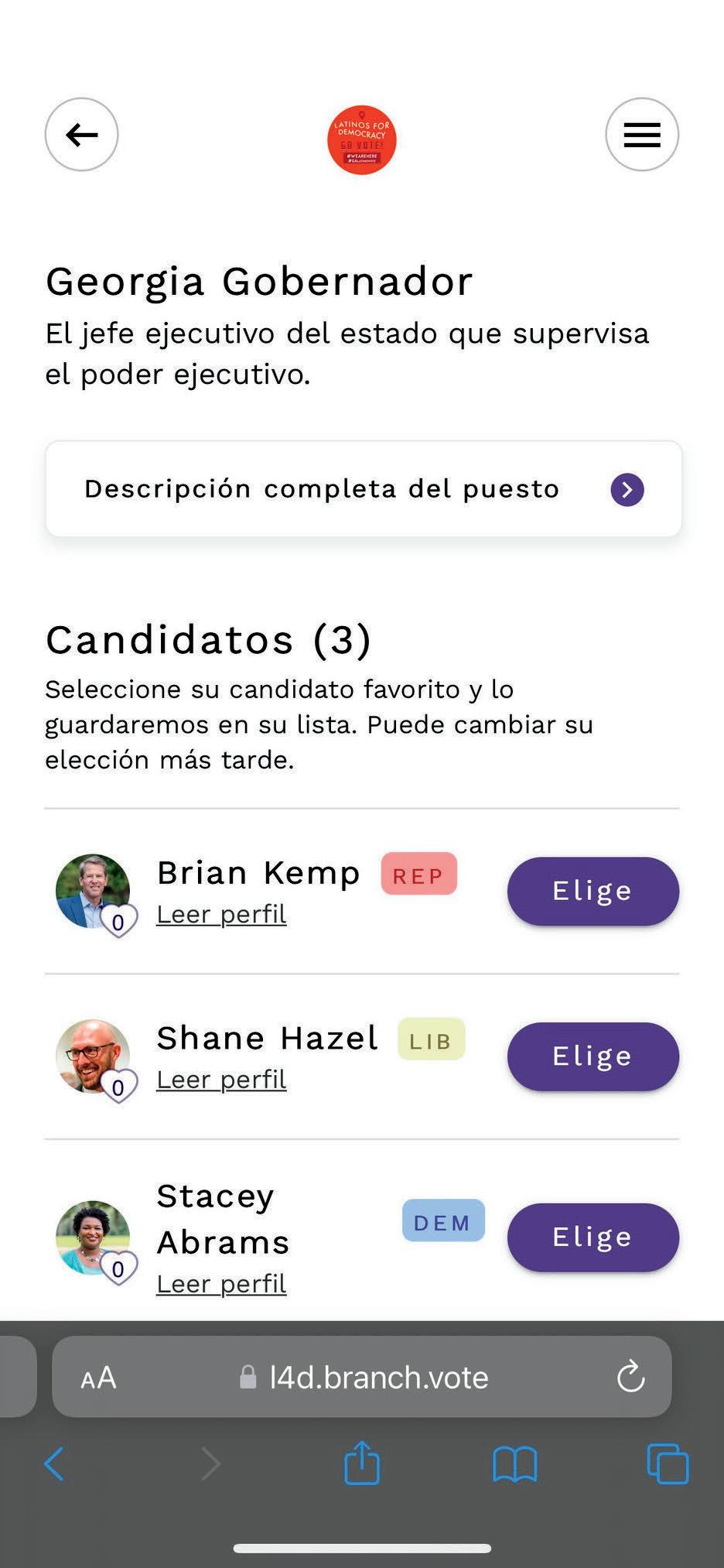This screenshot has height=1568, width=724.
Task: Toggle the heart on Brian Kemp's photo
Action: 118,921
